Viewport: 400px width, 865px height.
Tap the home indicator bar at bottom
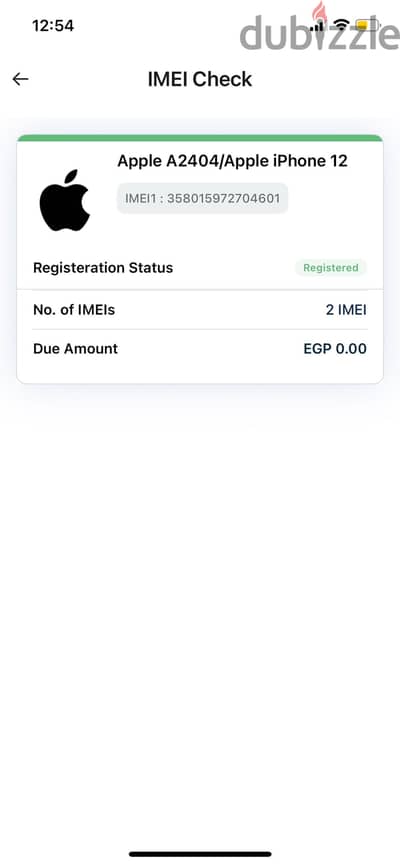click(x=200, y=855)
